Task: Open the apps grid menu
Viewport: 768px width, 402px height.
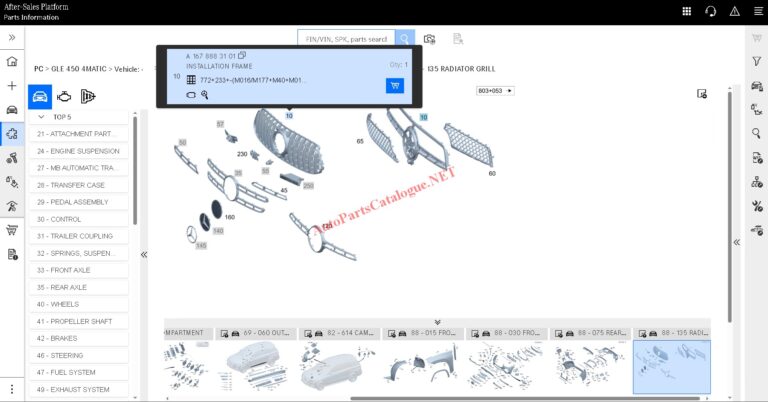Action: (x=686, y=11)
